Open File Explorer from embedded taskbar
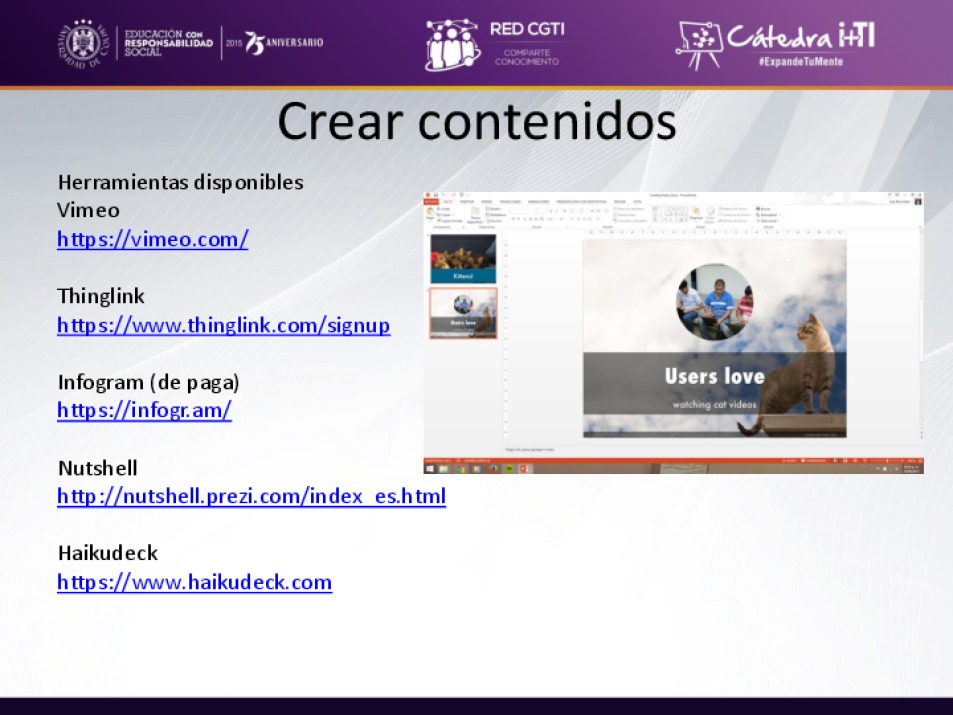This screenshot has height=715, width=953. (x=444, y=469)
